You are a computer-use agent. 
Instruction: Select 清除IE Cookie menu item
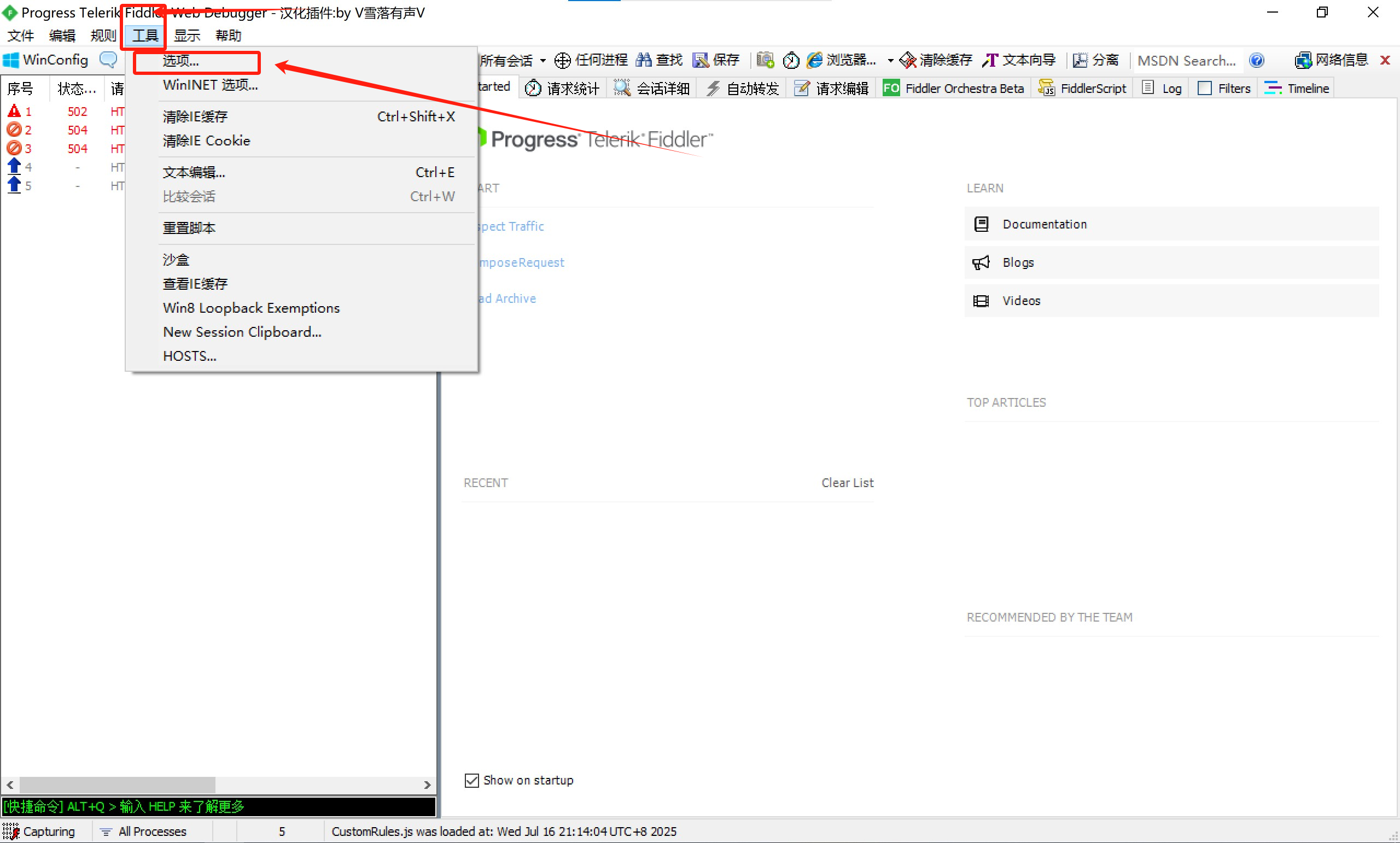[301, 140]
